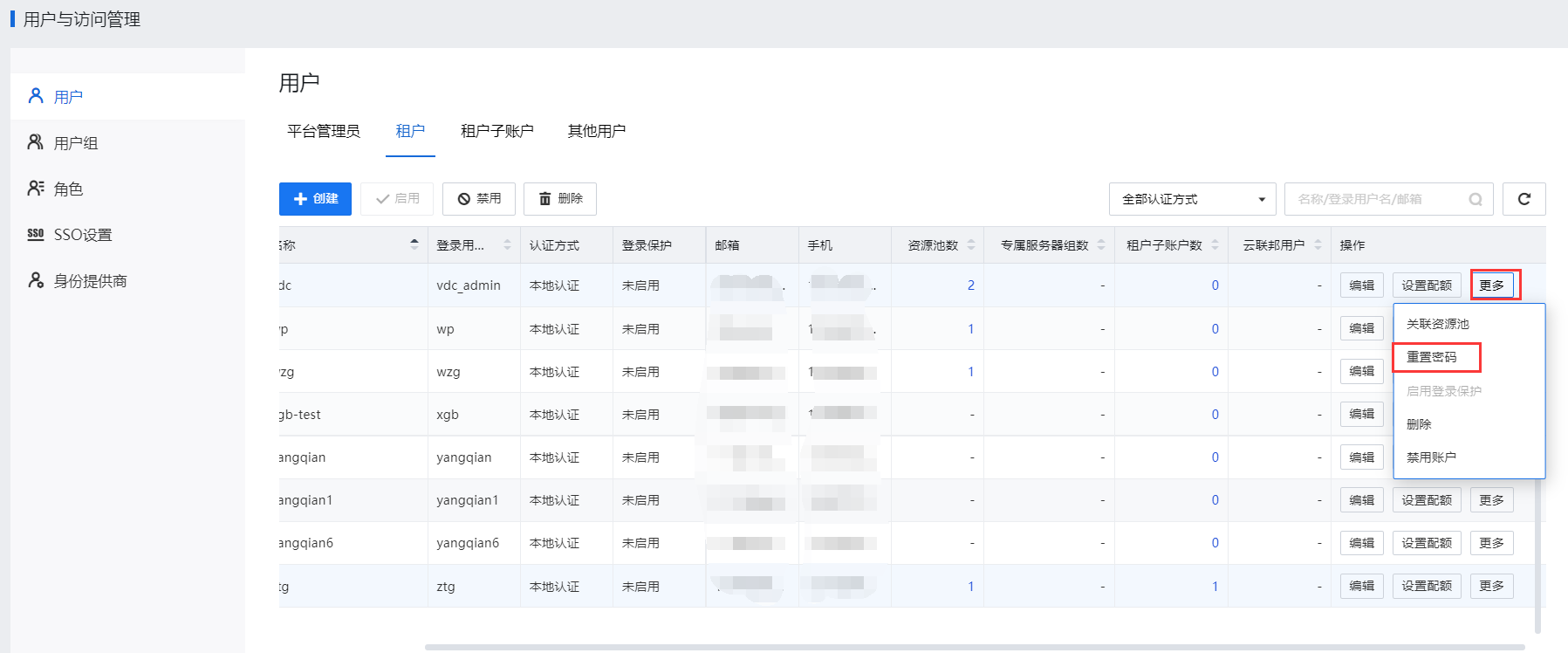Click the 身份提供商 icon in sidebar
This screenshot has width=1568, height=653.
click(x=36, y=280)
